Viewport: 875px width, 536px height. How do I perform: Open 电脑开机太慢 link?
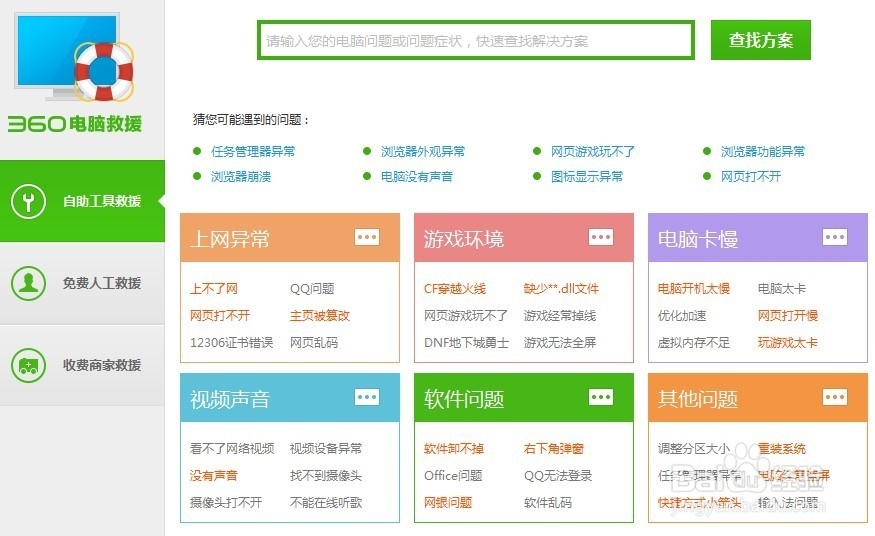[x=694, y=289]
